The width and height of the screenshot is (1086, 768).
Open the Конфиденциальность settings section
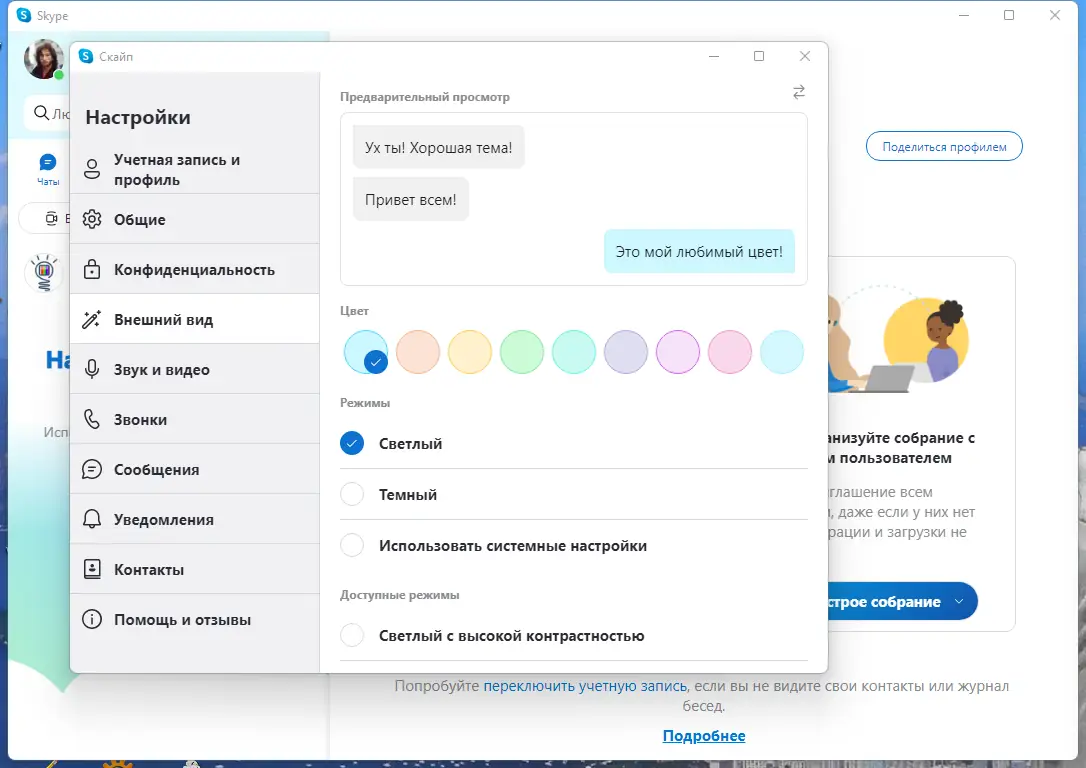(x=195, y=269)
